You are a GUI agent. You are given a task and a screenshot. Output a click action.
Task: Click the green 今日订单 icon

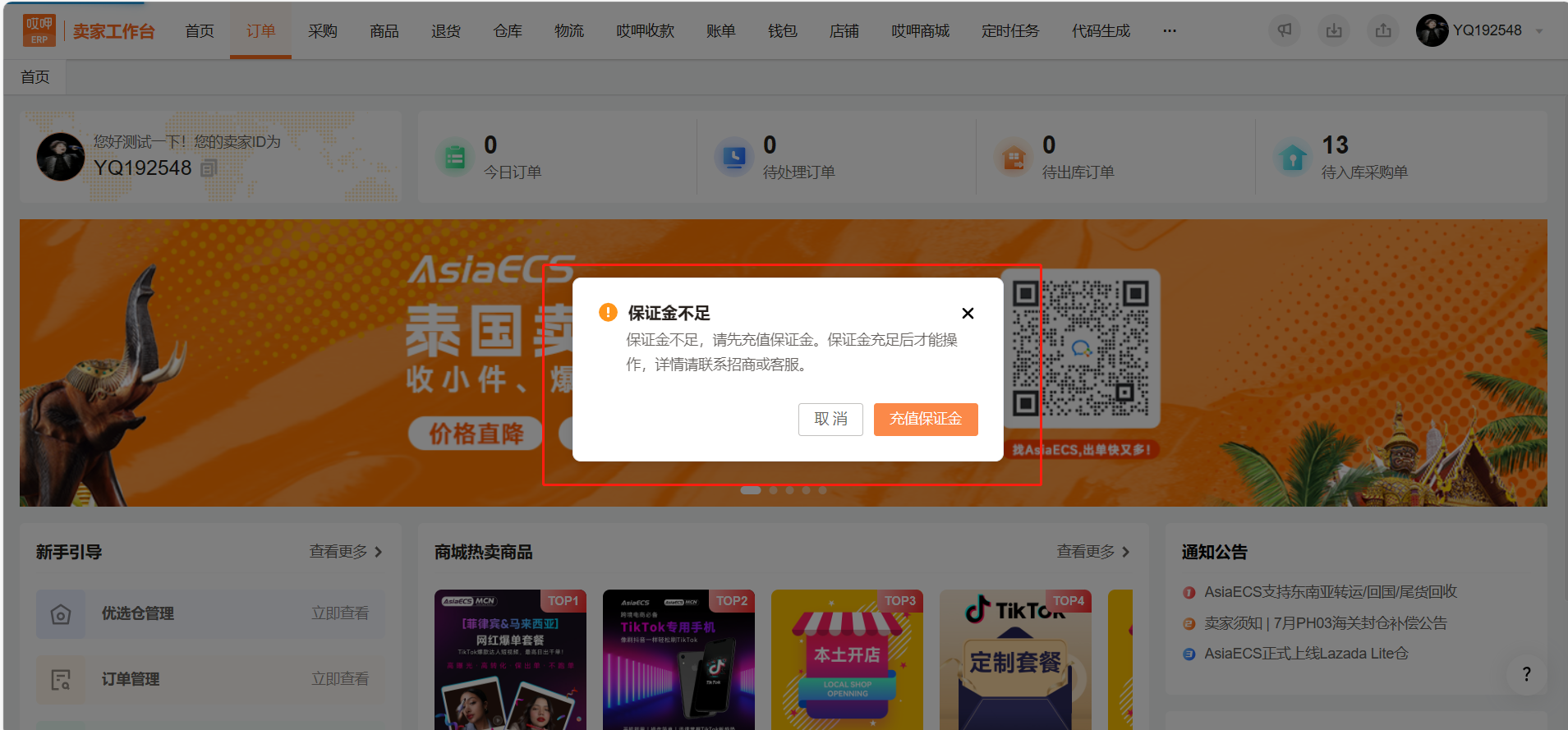pyautogui.click(x=454, y=157)
